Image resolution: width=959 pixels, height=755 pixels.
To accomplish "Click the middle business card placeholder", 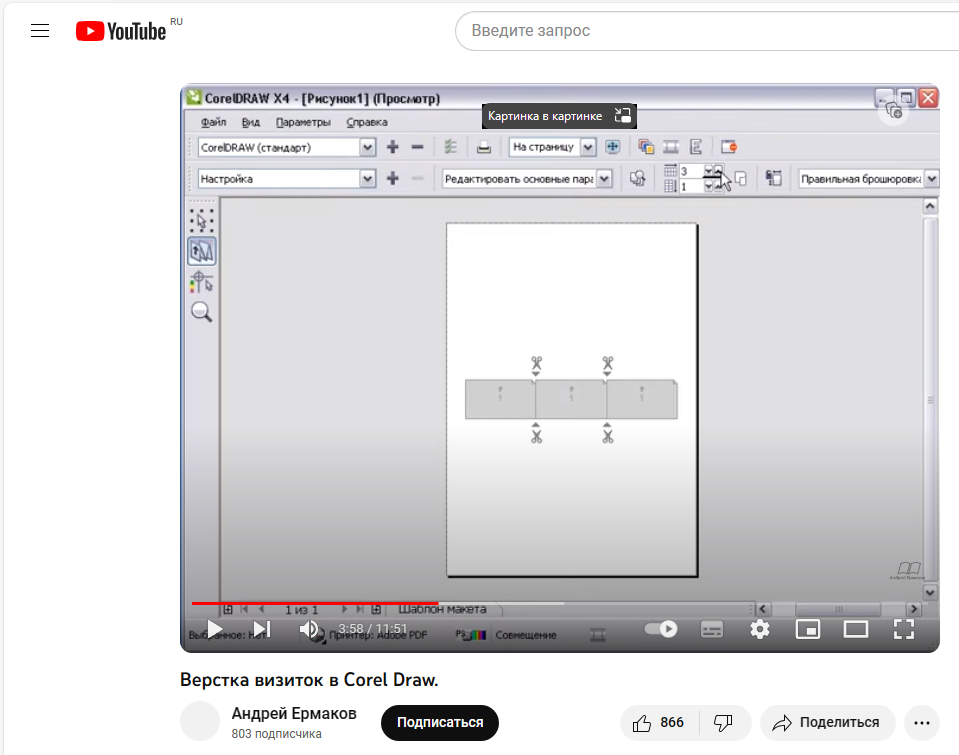I will tap(571, 399).
